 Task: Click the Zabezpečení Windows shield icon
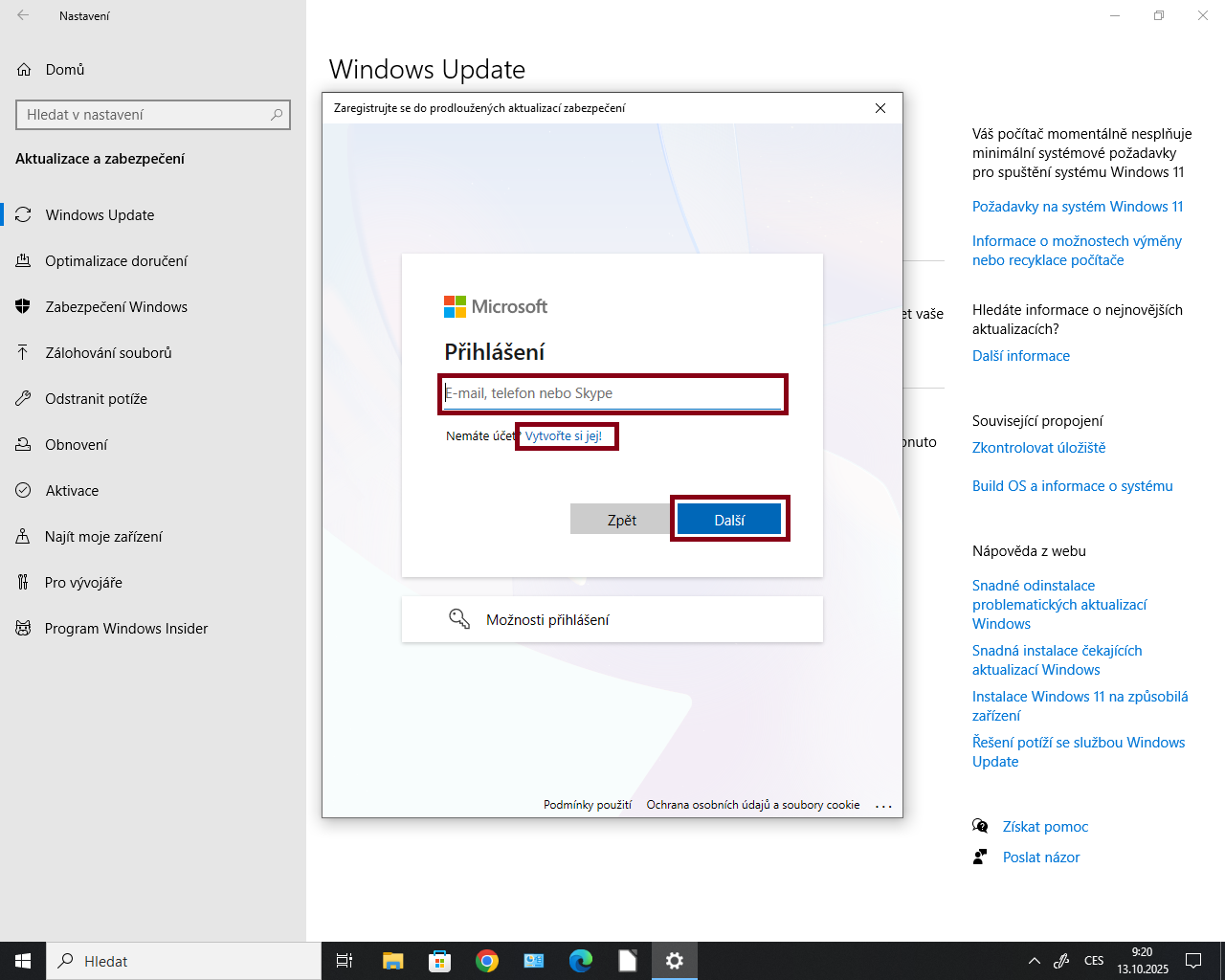23,307
